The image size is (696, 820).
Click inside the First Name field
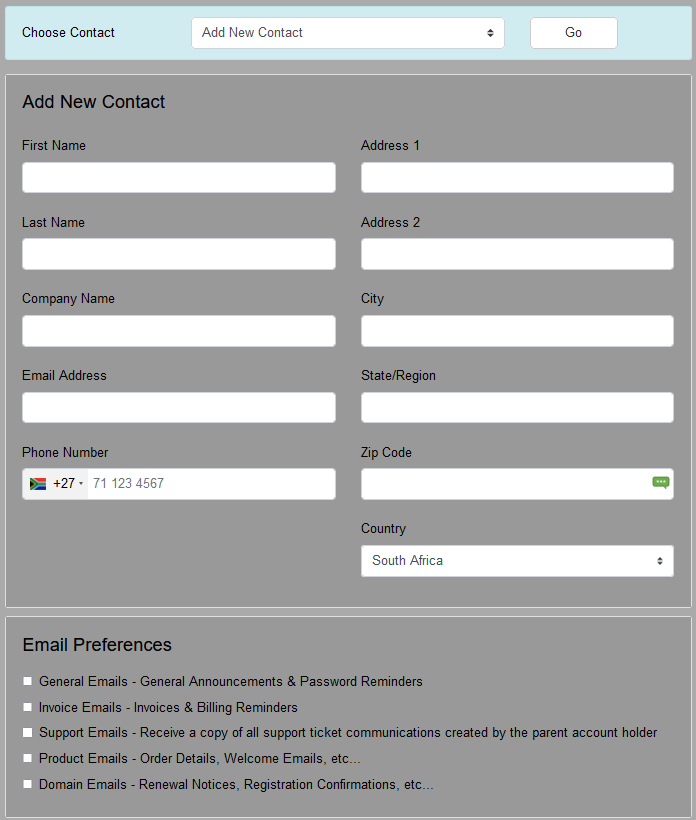click(x=178, y=177)
